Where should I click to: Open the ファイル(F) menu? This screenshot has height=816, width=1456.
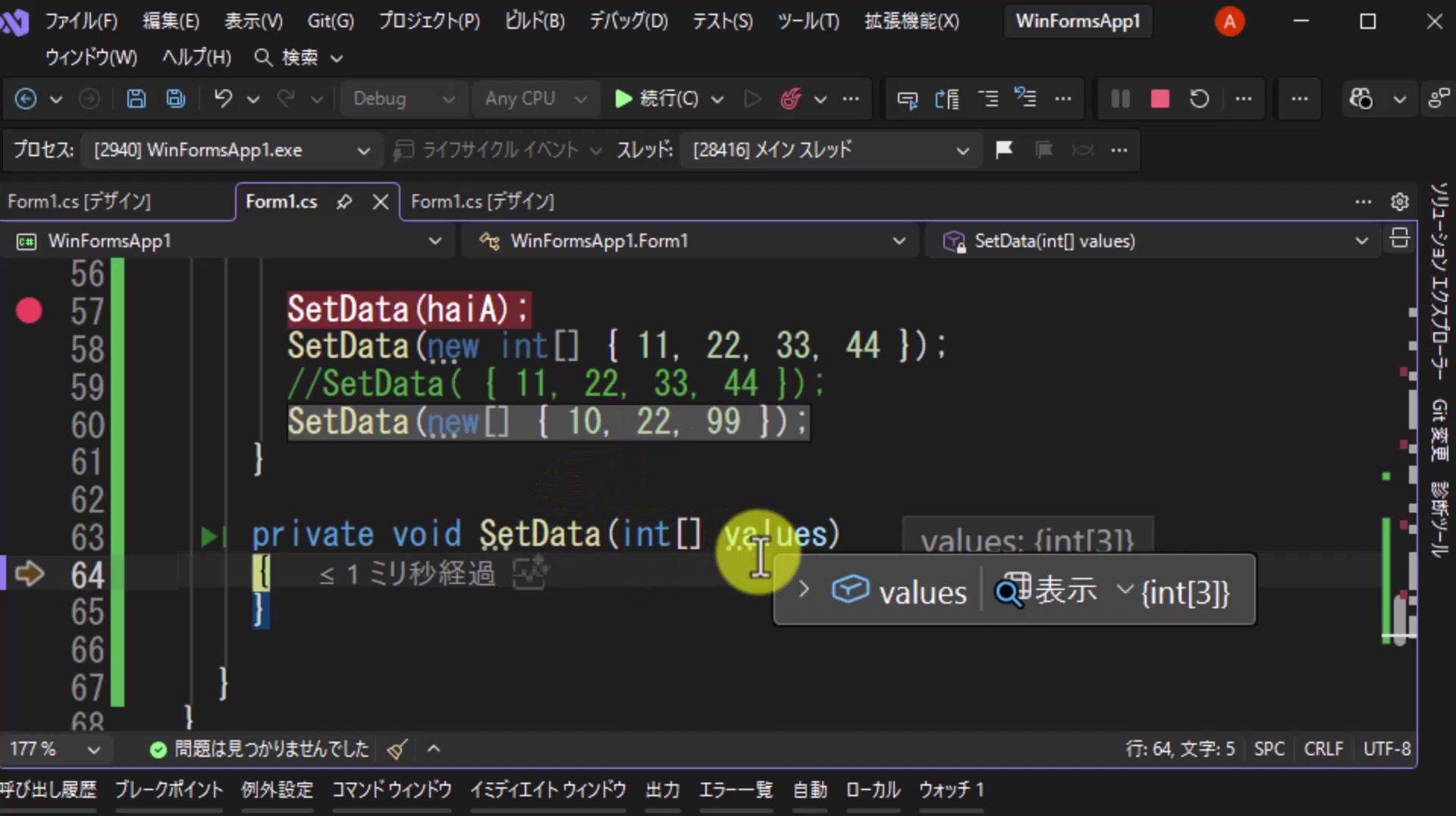[81, 21]
